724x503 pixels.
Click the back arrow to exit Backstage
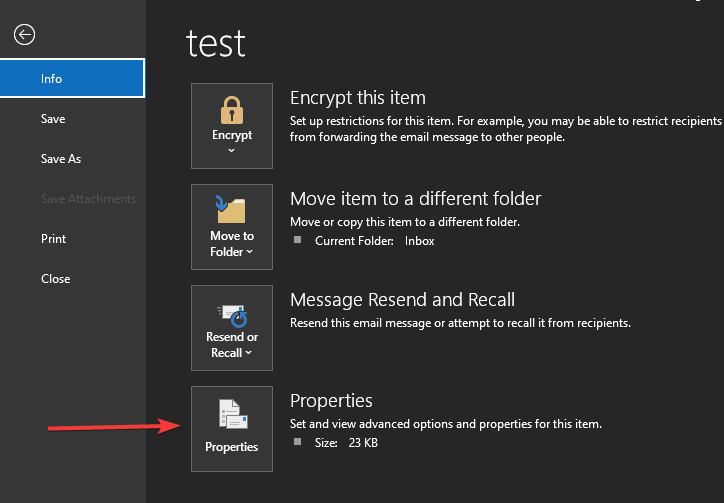point(24,35)
